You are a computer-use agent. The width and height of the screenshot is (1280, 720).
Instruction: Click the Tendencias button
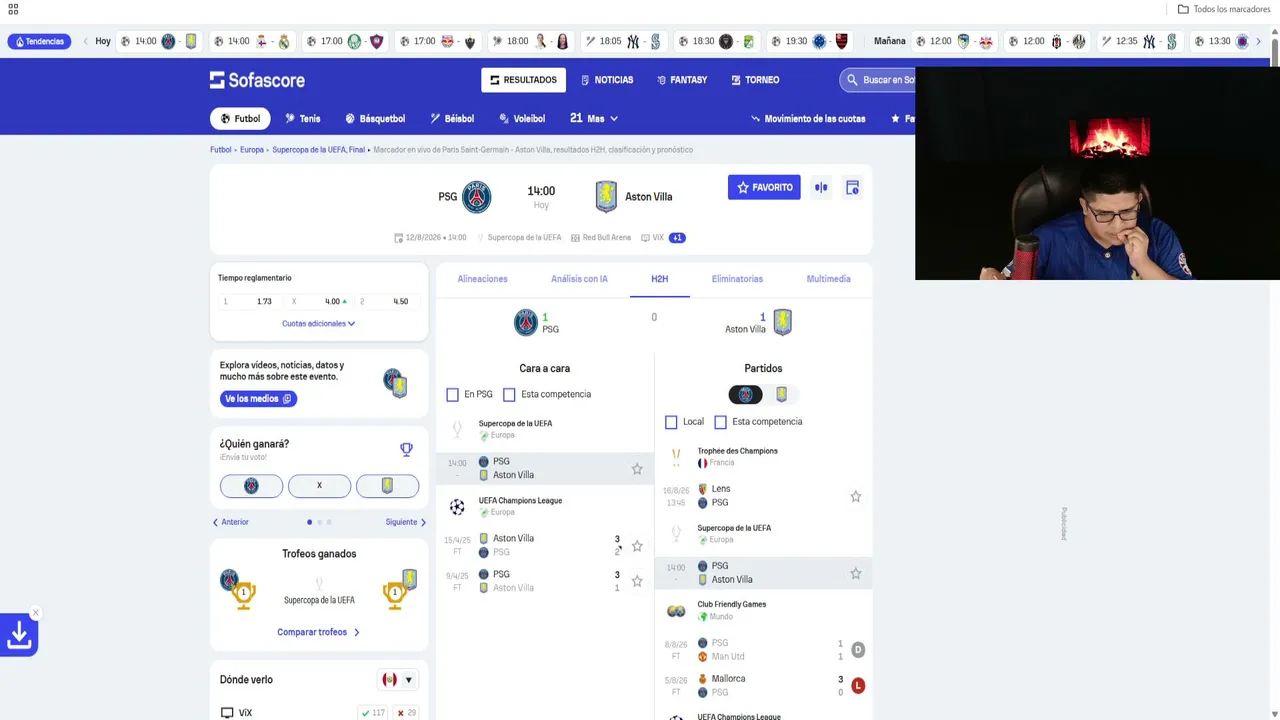click(x=39, y=41)
